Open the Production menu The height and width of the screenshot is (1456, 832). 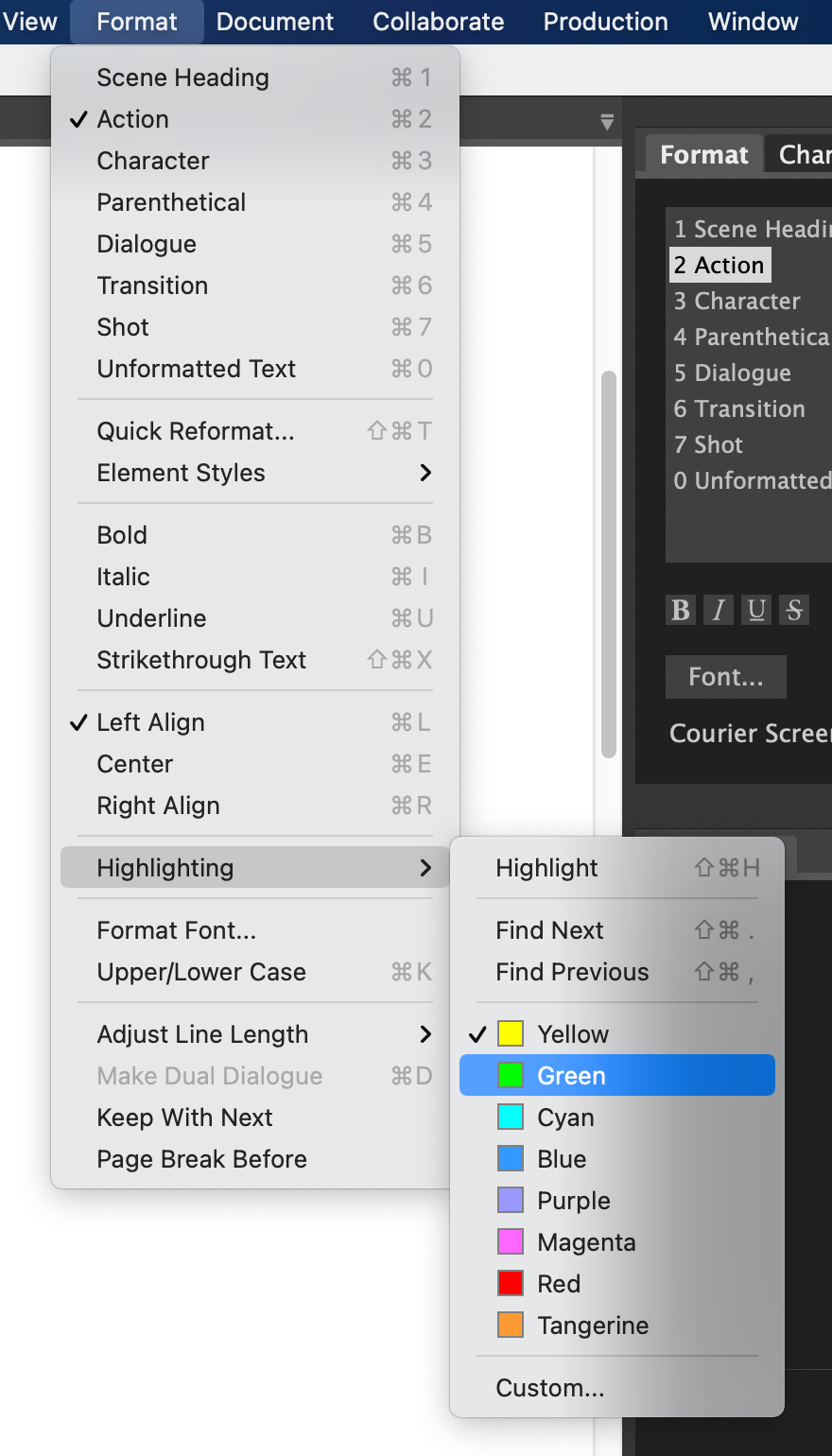click(605, 21)
